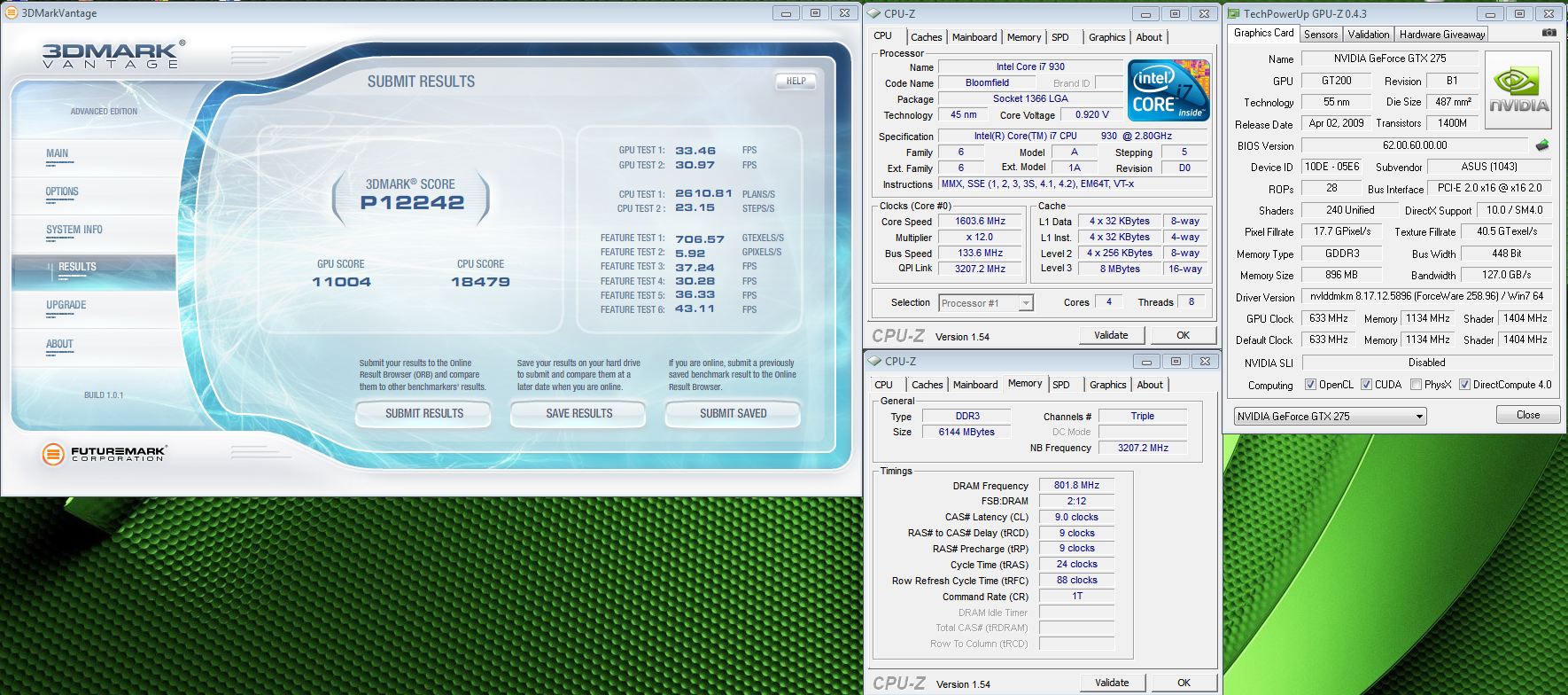Click the GPU-Z title bar icon

(1233, 13)
